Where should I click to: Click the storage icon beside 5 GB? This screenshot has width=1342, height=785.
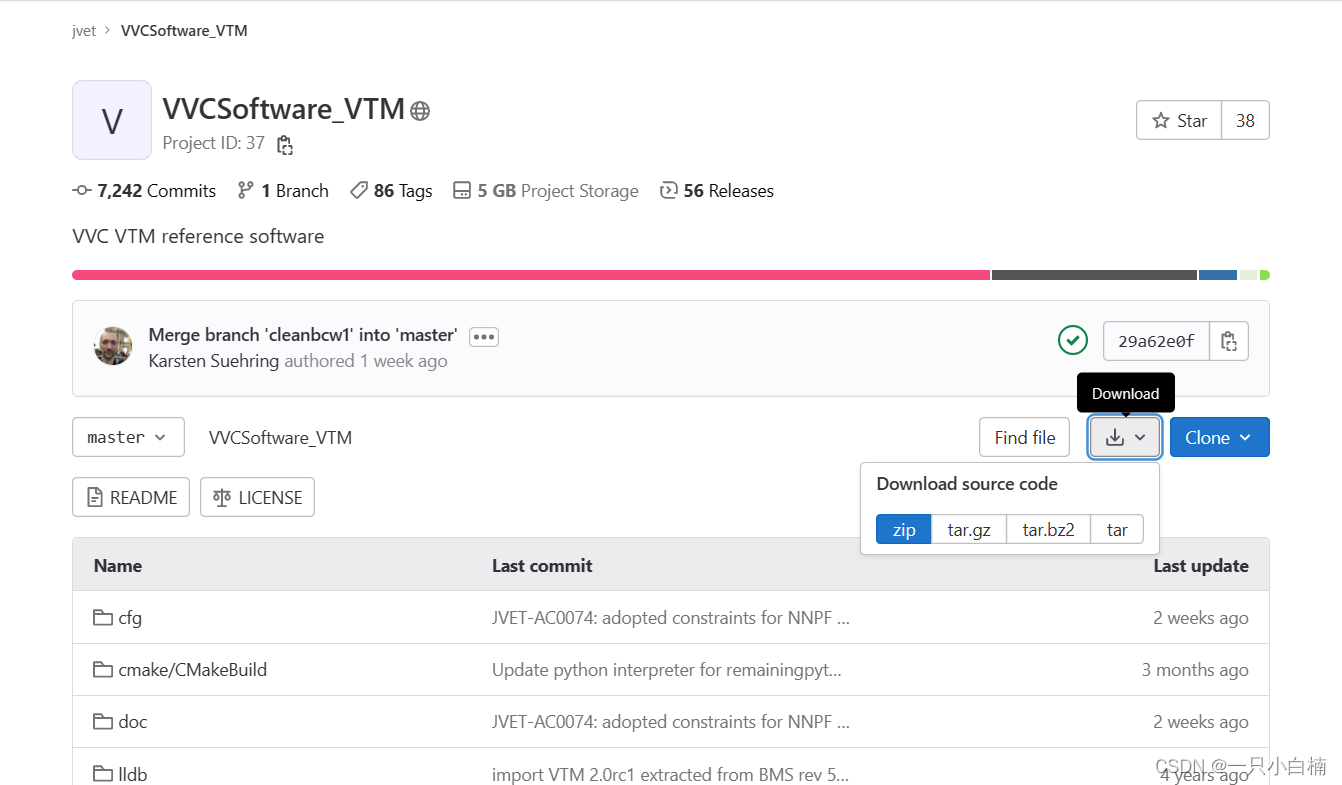[x=462, y=191]
